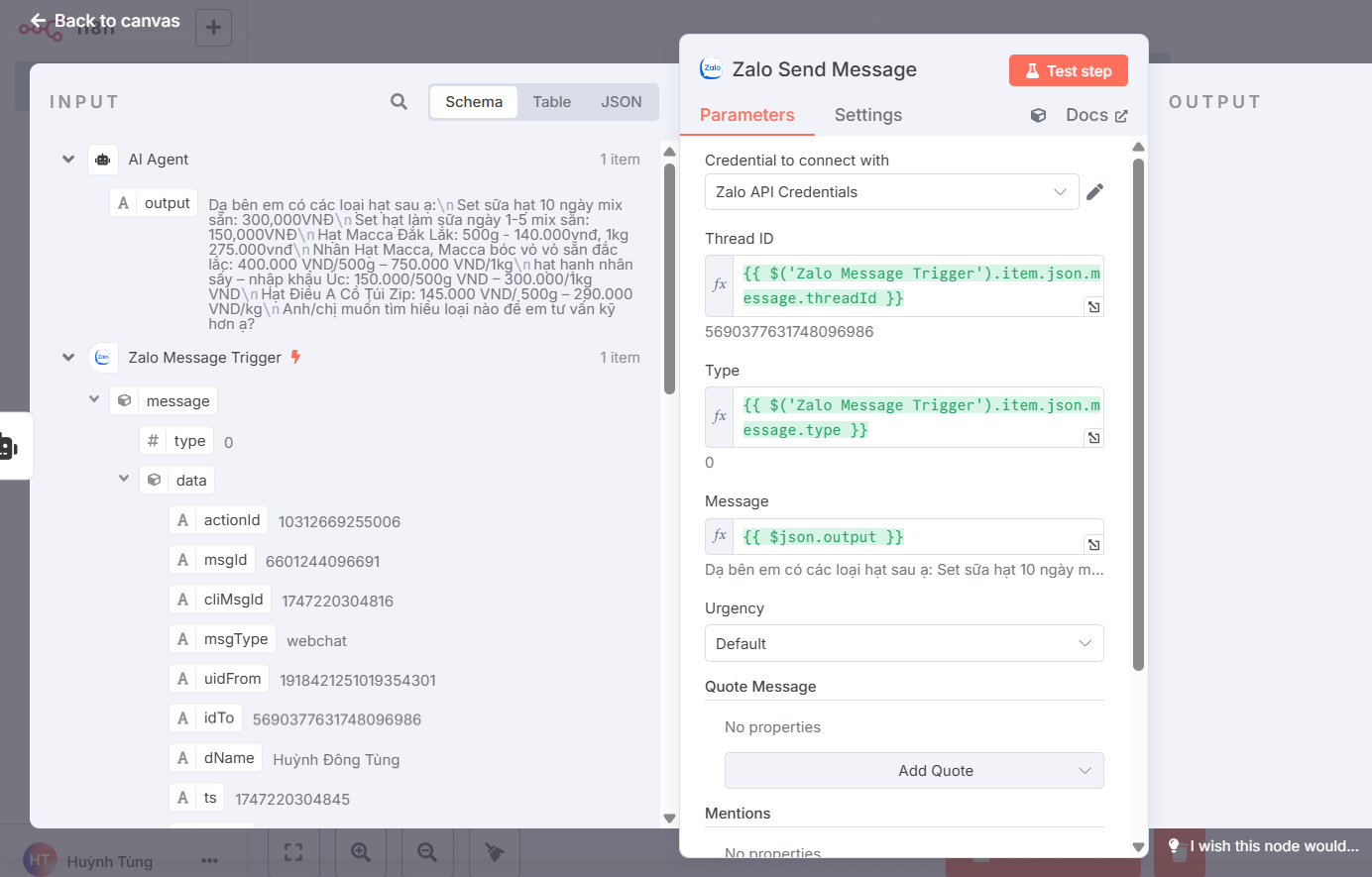Image resolution: width=1372 pixels, height=877 pixels.
Task: Select the type number field
Action: point(176,441)
